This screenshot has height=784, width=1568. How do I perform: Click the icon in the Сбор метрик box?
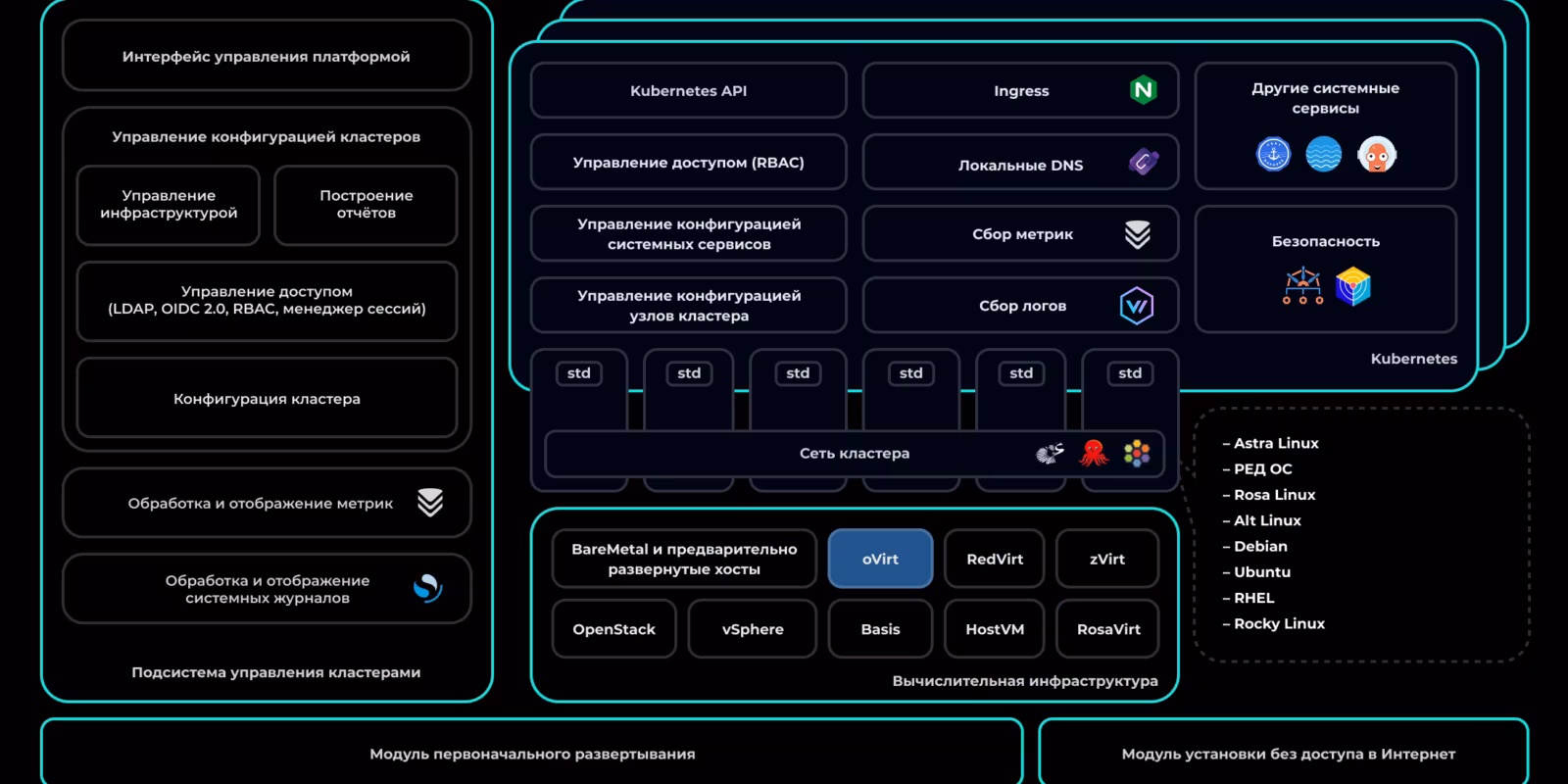pos(1137,234)
